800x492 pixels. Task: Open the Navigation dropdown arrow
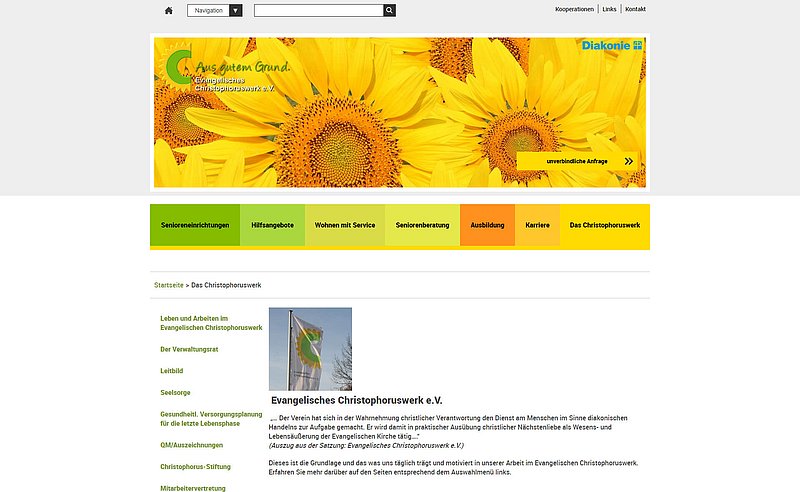(235, 10)
